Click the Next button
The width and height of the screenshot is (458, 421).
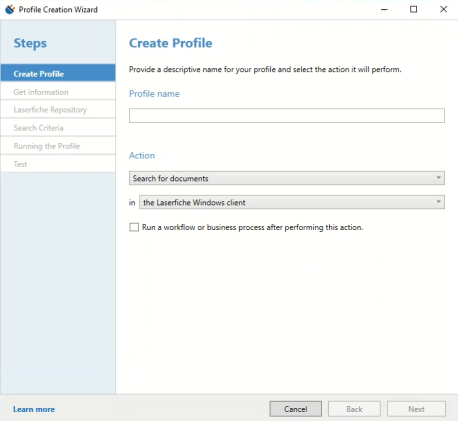click(x=416, y=409)
